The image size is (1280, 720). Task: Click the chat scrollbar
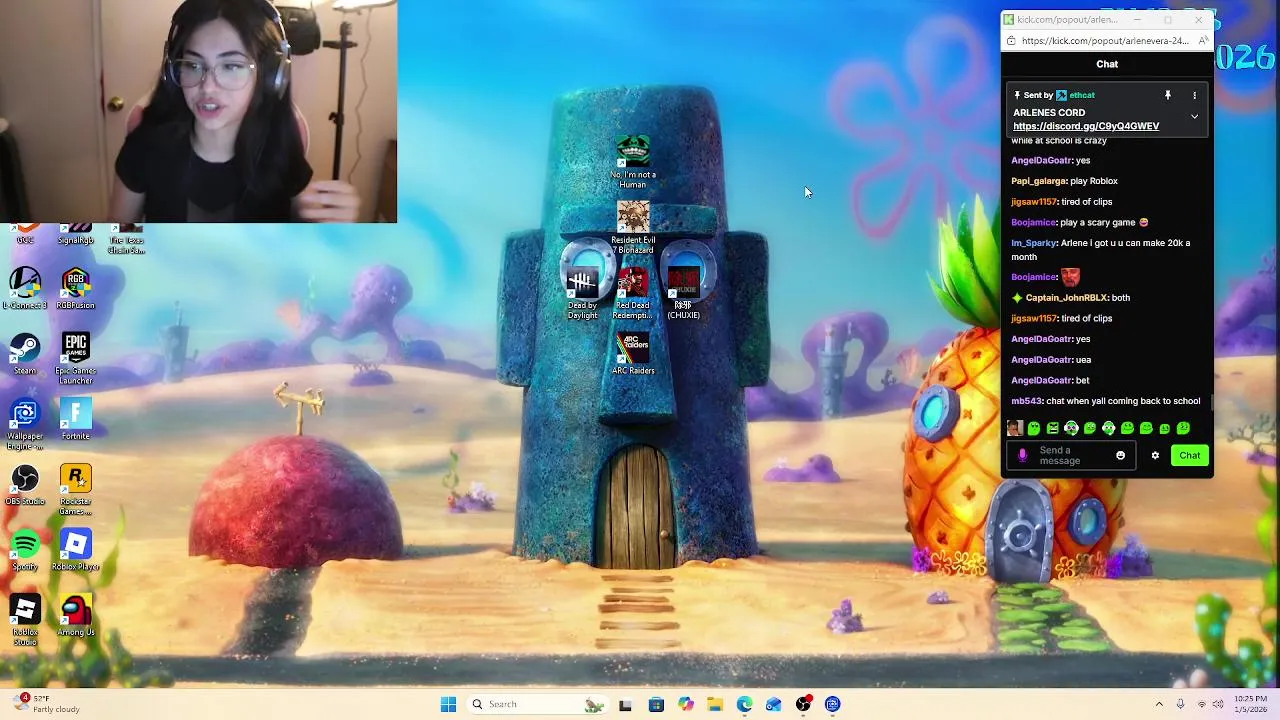(x=1212, y=400)
